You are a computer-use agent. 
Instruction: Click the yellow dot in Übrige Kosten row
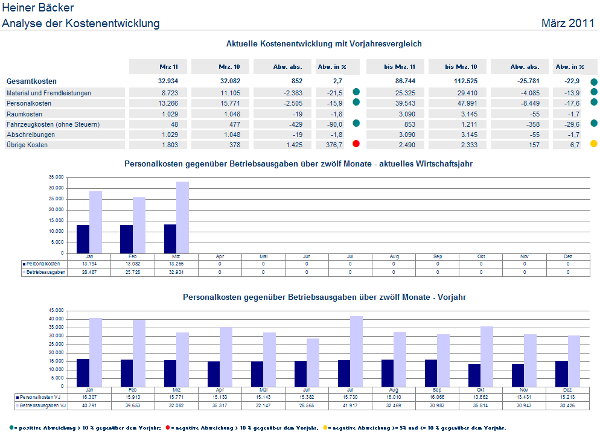[x=593, y=143]
